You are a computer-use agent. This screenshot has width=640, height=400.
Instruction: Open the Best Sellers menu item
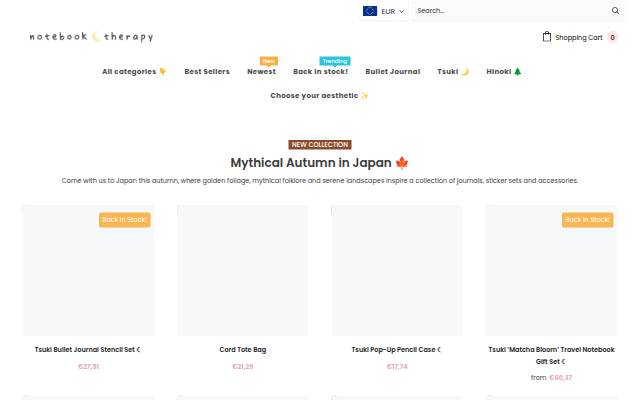207,71
